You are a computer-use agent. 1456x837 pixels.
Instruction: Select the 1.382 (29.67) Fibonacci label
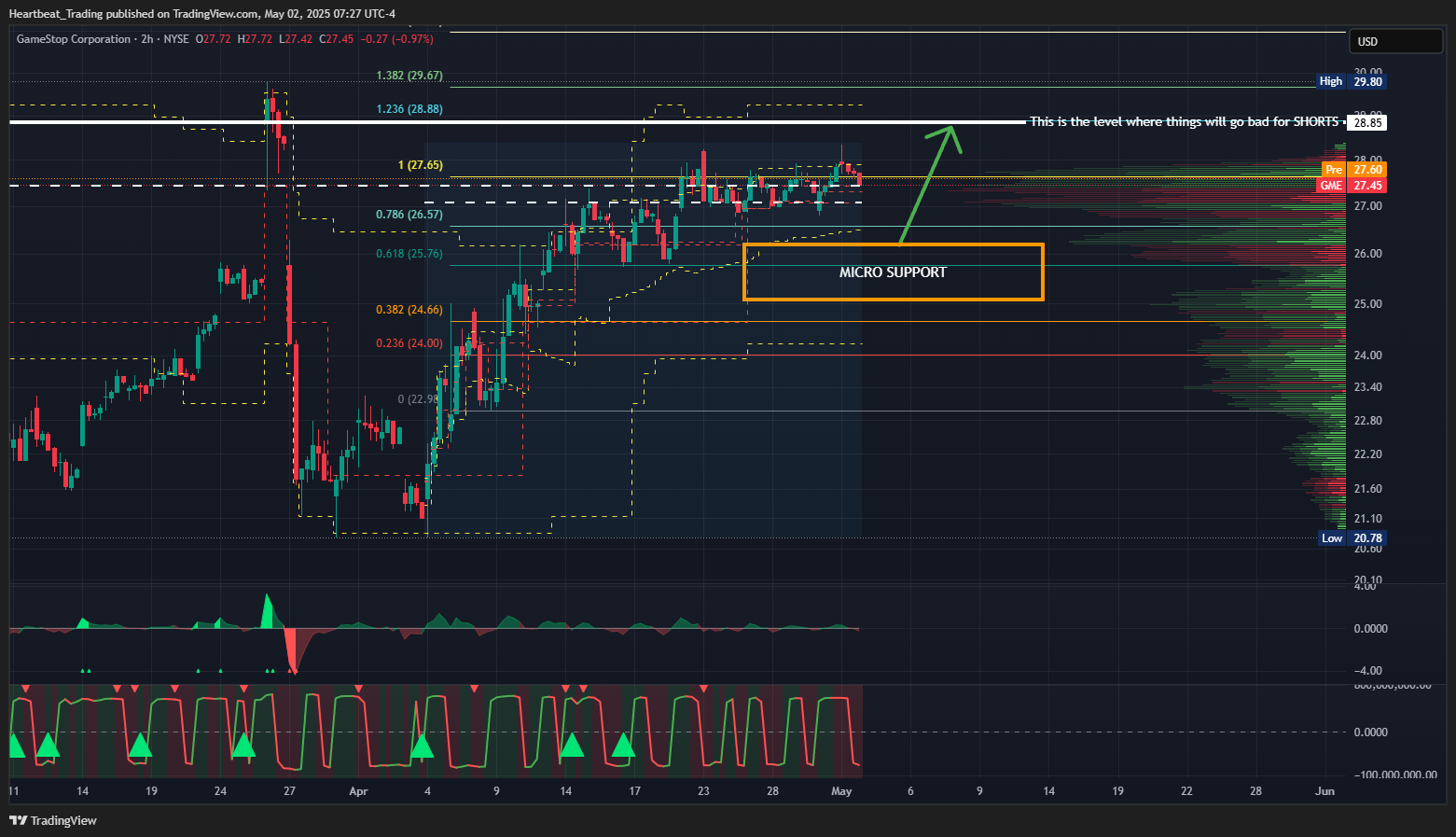click(409, 76)
